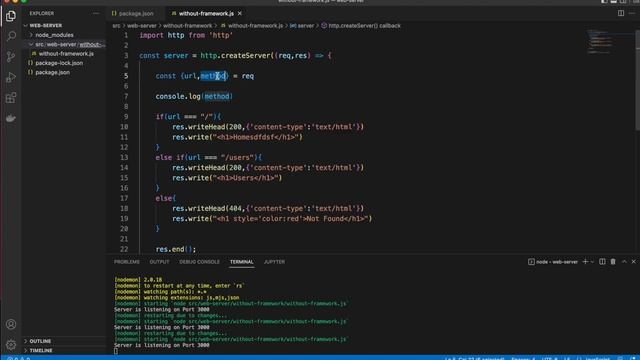Click the "/users" string on line 13
This screenshot has height=360, width=640.
pyautogui.click(x=237, y=157)
